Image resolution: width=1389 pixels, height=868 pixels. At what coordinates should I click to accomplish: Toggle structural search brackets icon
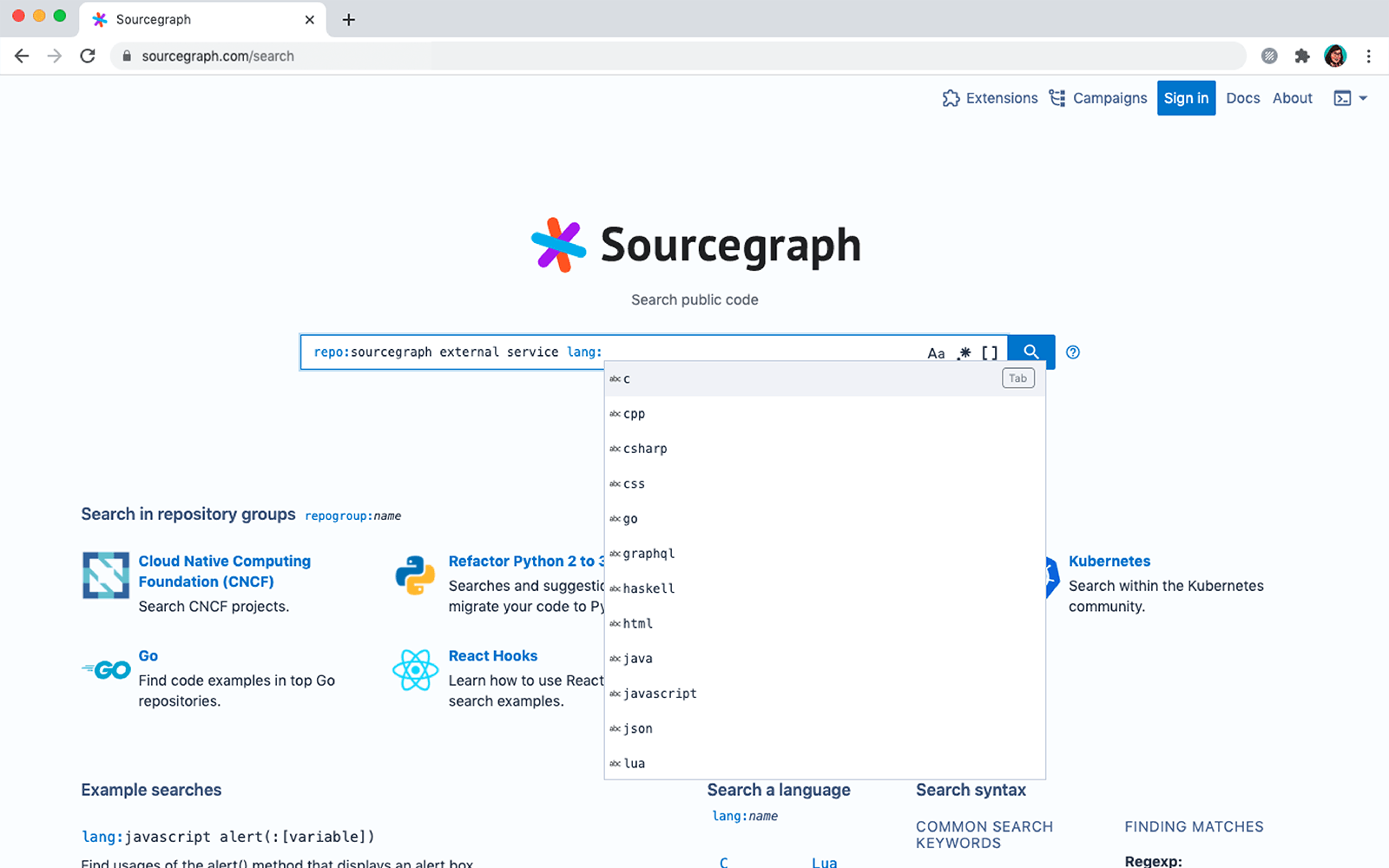click(990, 353)
